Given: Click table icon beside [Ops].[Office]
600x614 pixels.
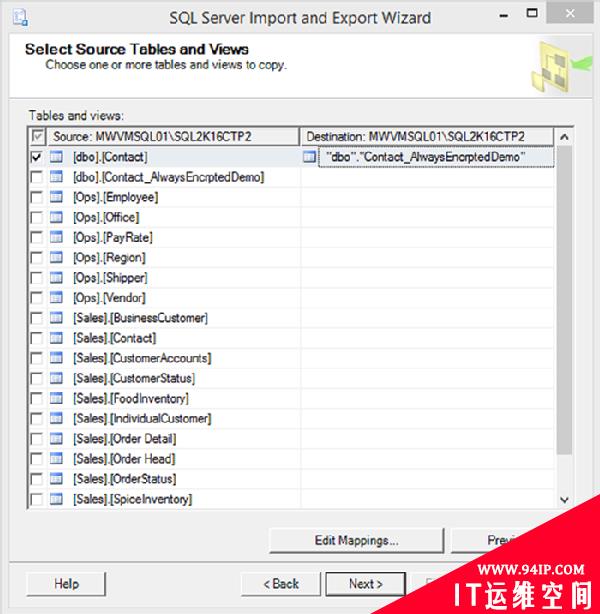Looking at the screenshot, I should coord(56,217).
